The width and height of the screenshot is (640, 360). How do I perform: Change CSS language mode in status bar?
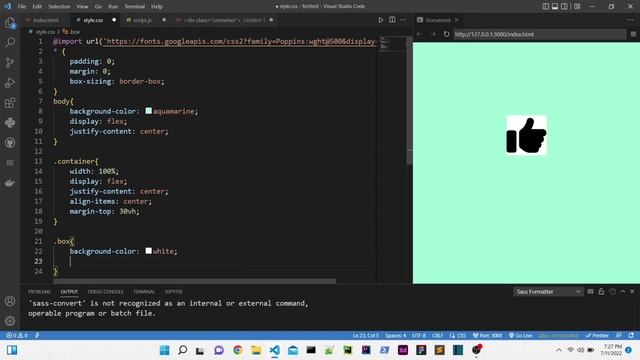pyautogui.click(x=461, y=335)
